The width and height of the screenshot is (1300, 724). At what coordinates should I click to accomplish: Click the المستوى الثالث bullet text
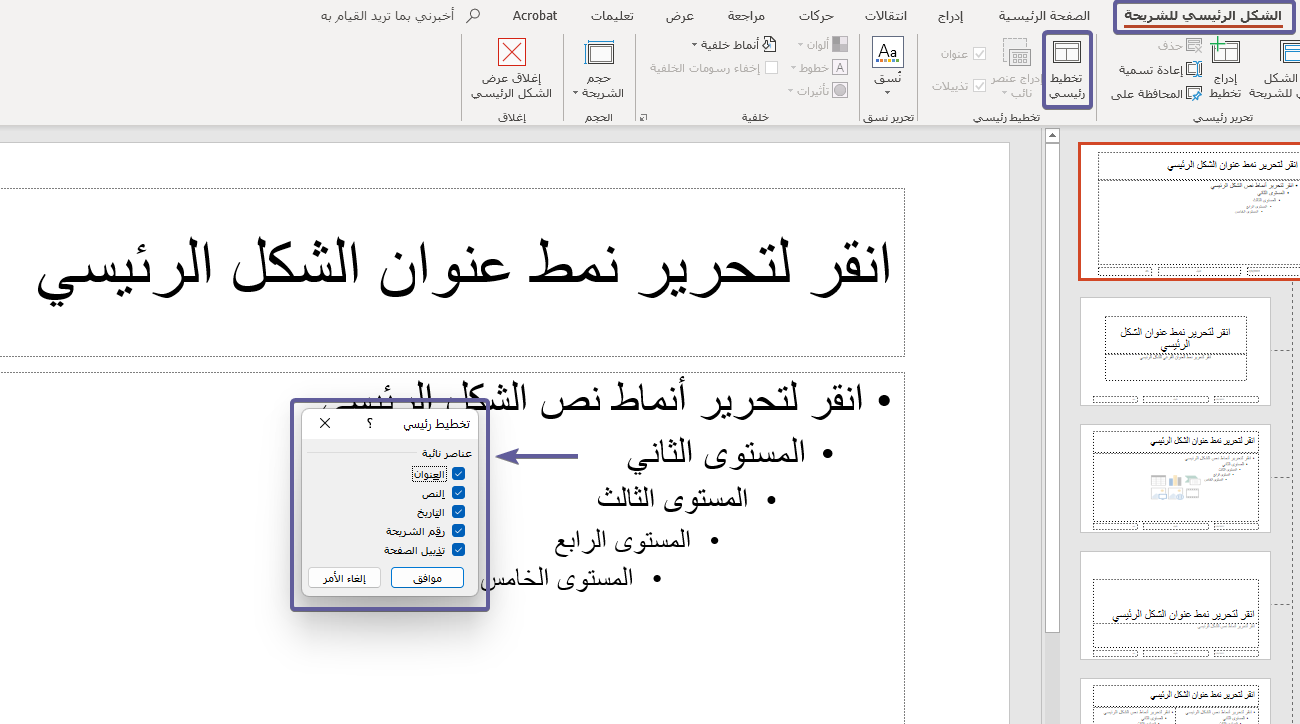coord(672,498)
